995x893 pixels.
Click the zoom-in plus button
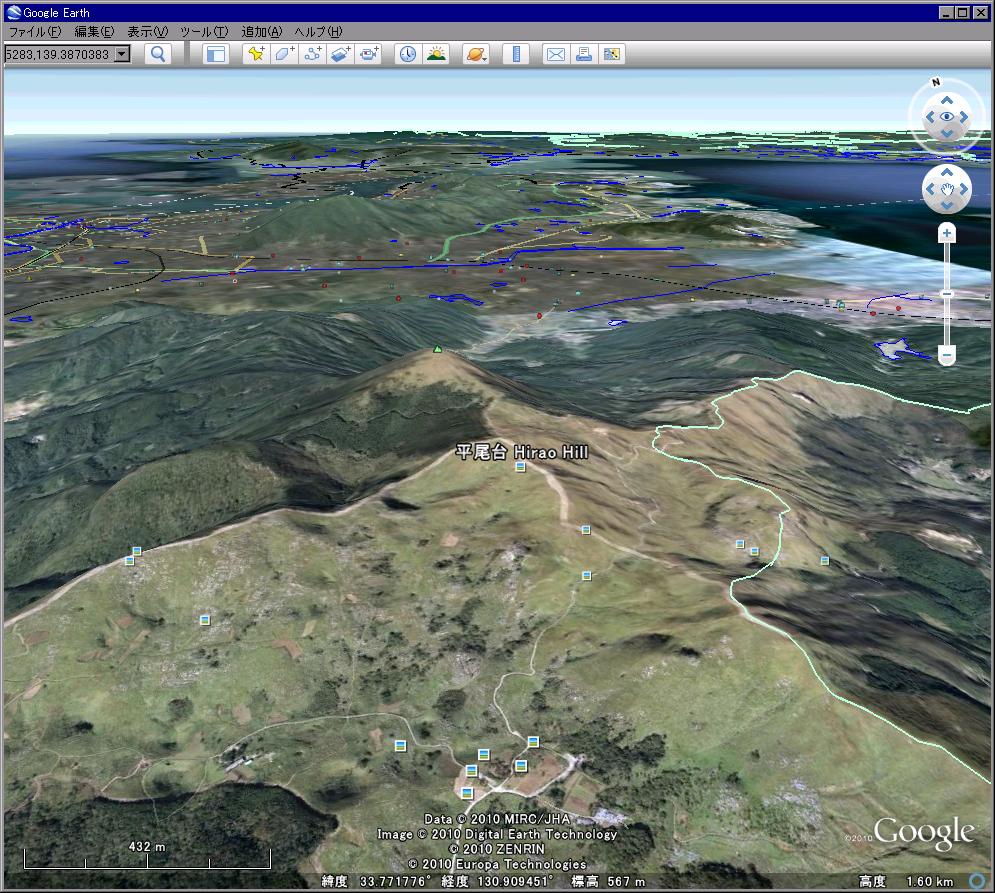947,233
